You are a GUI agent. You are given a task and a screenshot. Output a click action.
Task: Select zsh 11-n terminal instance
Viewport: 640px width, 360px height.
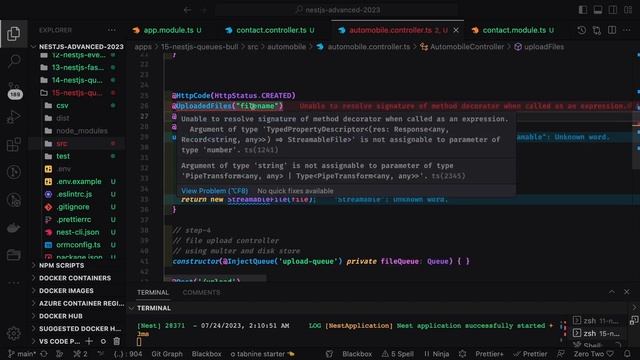point(596,321)
